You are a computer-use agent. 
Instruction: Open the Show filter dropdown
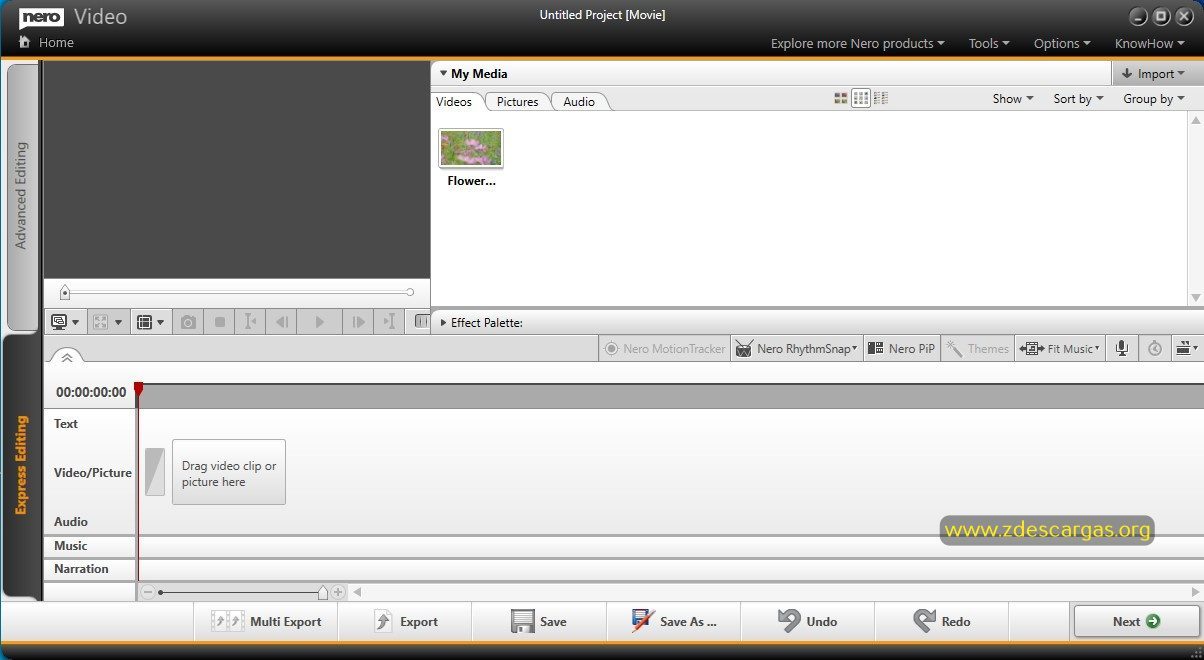[1012, 98]
